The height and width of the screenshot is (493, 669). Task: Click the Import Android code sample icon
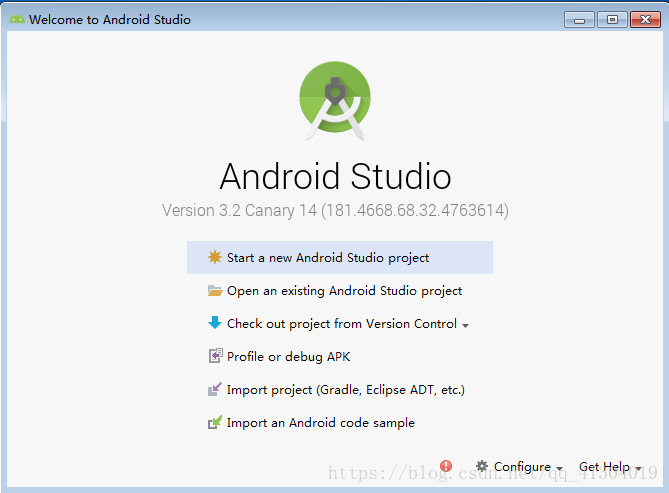point(215,422)
